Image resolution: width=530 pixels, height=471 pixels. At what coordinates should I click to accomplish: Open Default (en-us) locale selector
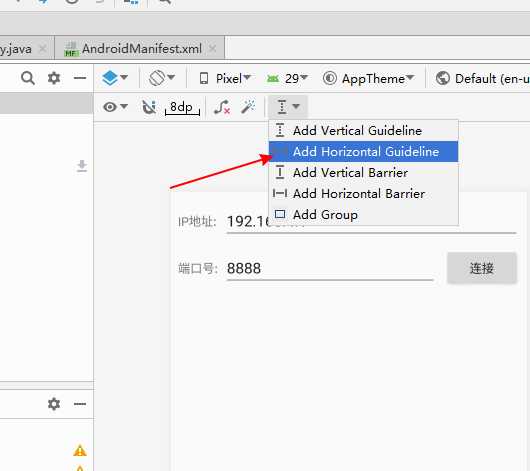482,78
